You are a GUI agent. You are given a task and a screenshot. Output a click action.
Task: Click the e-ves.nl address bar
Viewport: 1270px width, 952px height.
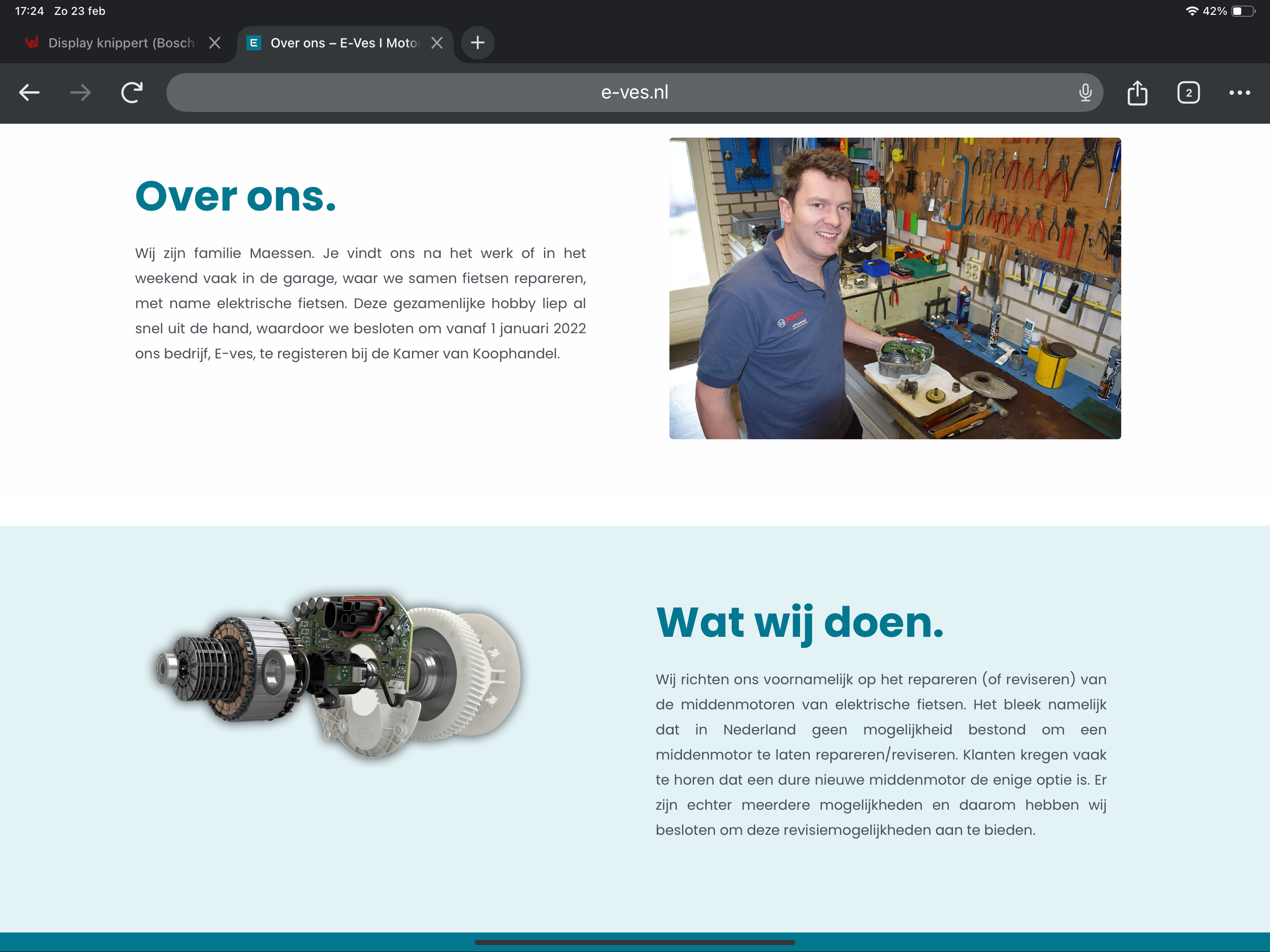coord(634,93)
